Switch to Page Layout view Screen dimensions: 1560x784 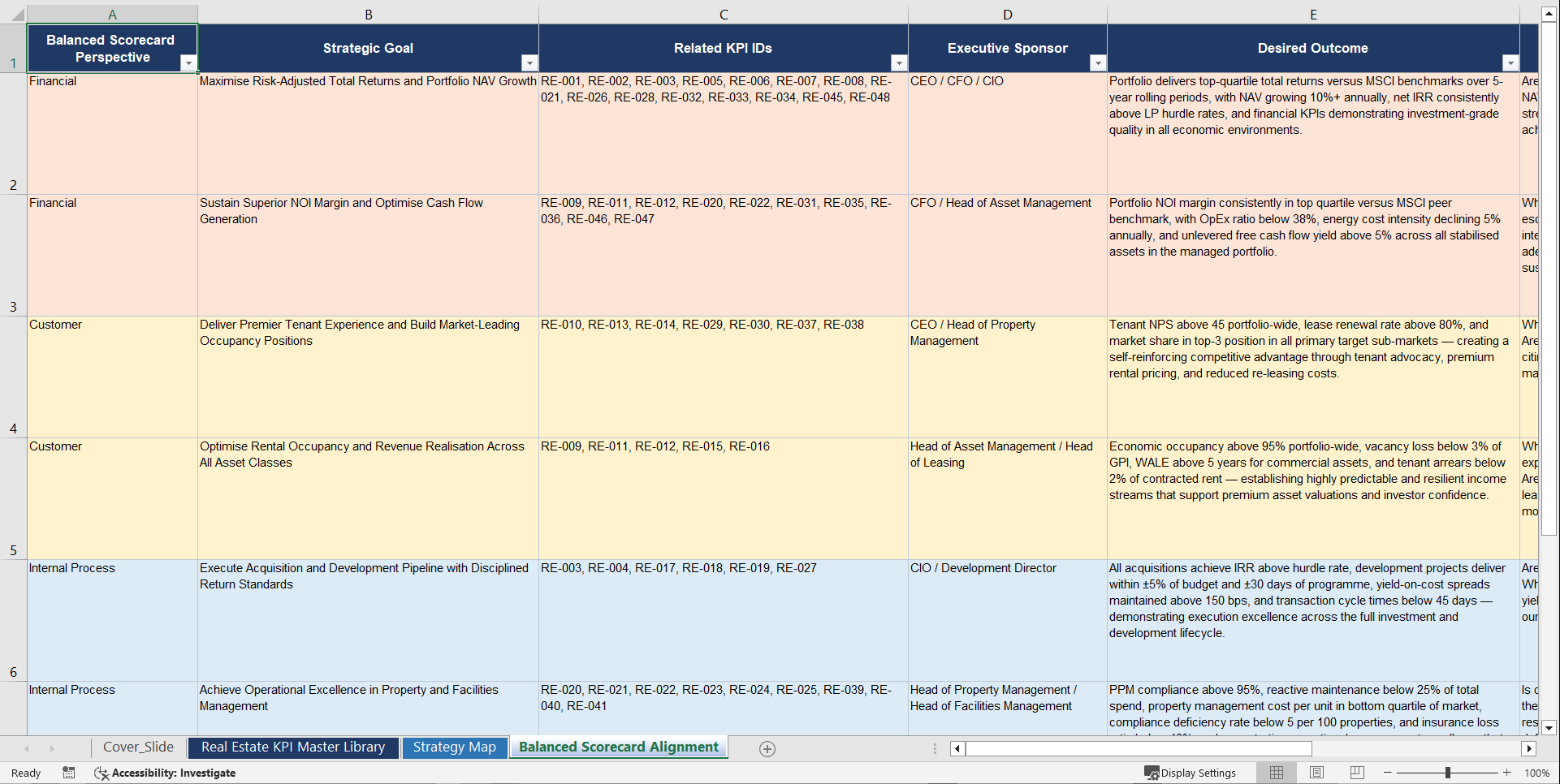point(1317,773)
